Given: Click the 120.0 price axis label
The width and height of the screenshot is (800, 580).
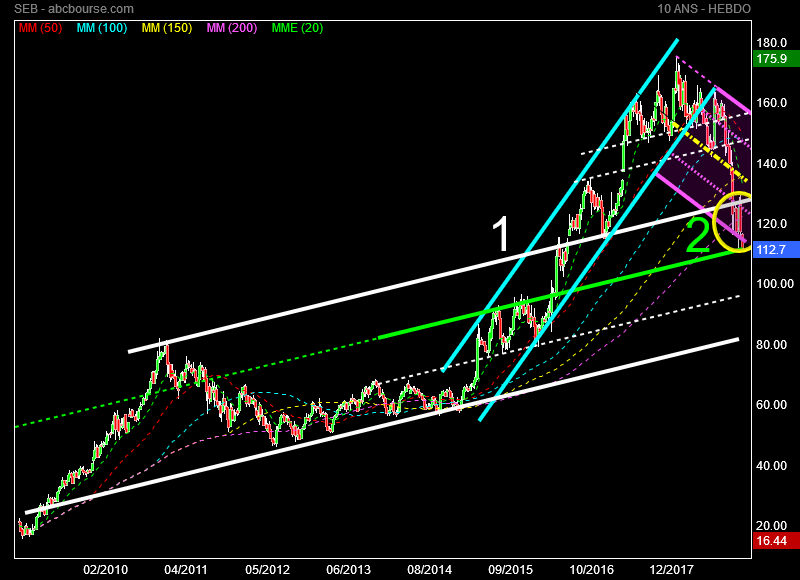Looking at the screenshot, I should click(x=771, y=224).
